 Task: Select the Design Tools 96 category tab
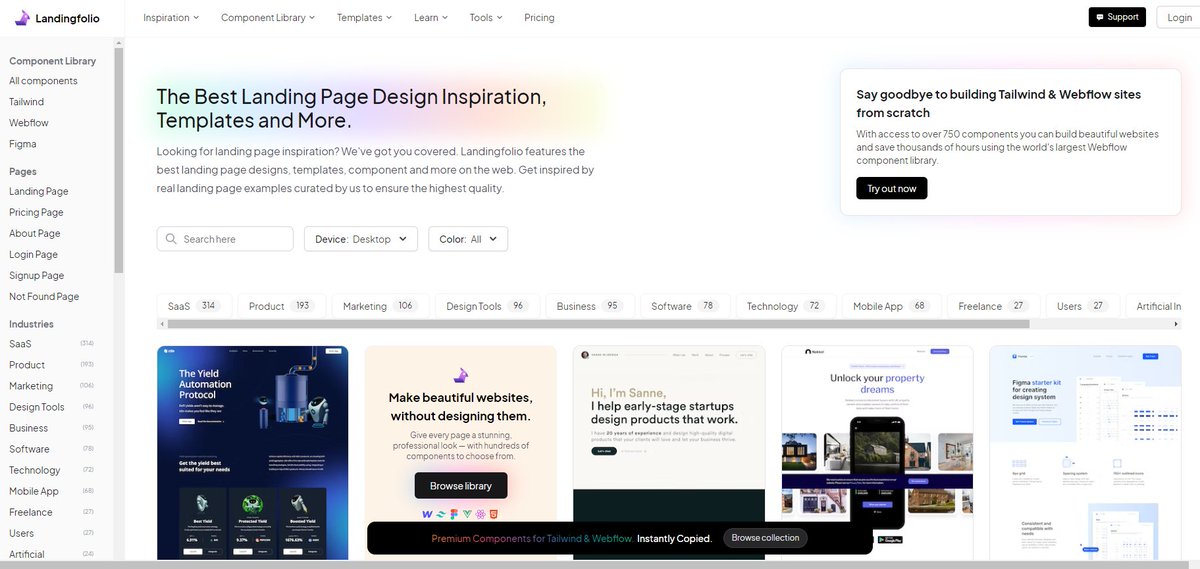tap(487, 306)
